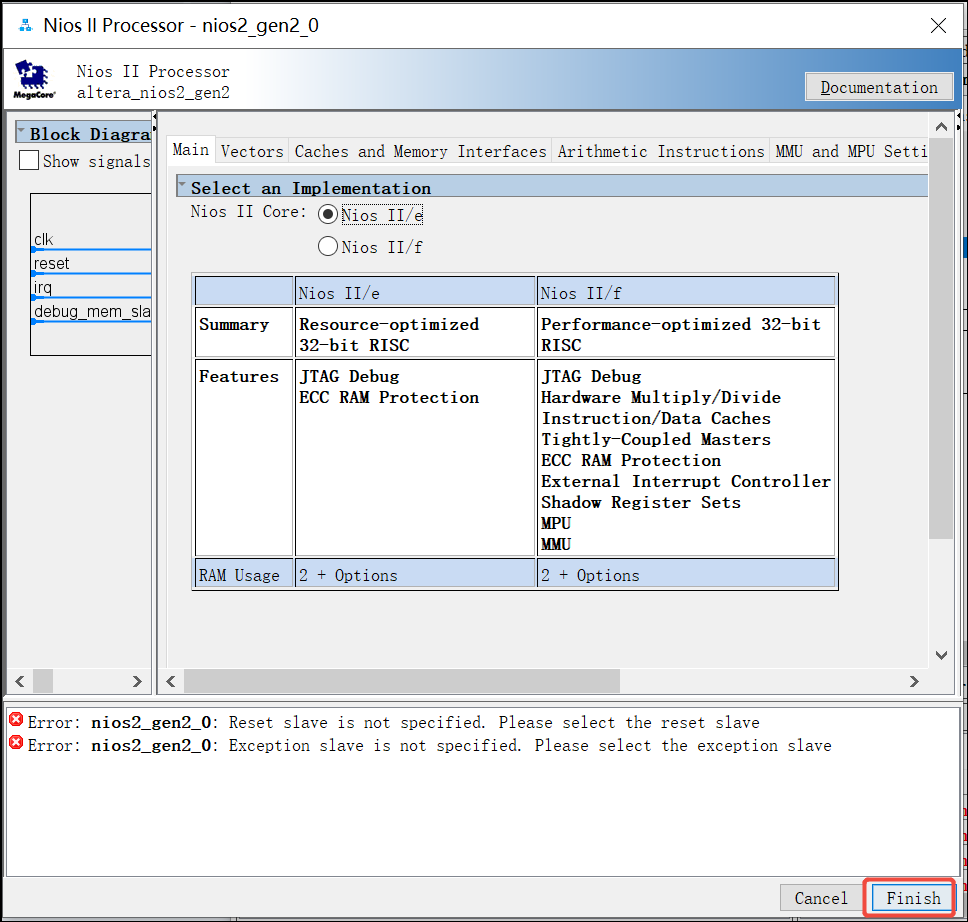The height and width of the screenshot is (922, 968).
Task: Click the Nios II/e column header
Action: (x=415, y=291)
